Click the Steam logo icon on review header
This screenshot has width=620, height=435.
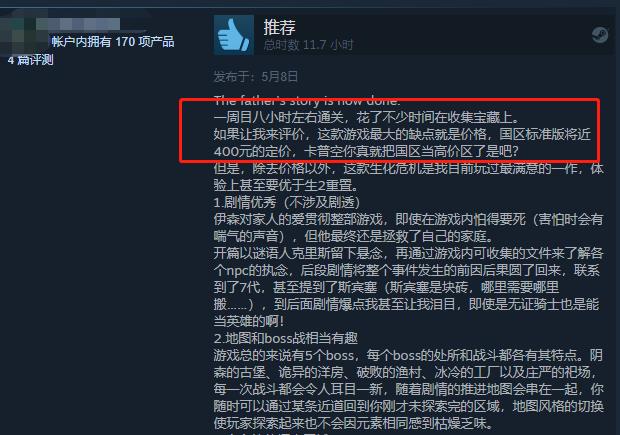coord(600,35)
